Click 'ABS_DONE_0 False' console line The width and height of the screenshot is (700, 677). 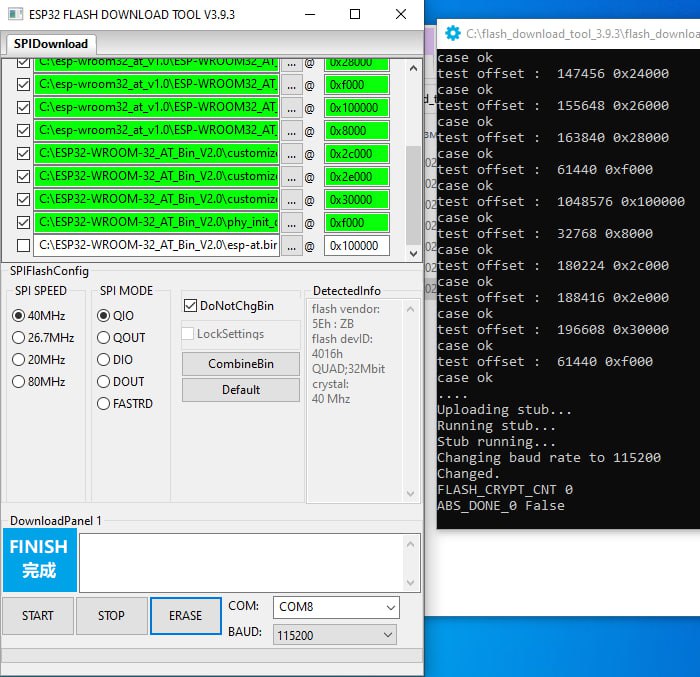pyautogui.click(x=501, y=506)
